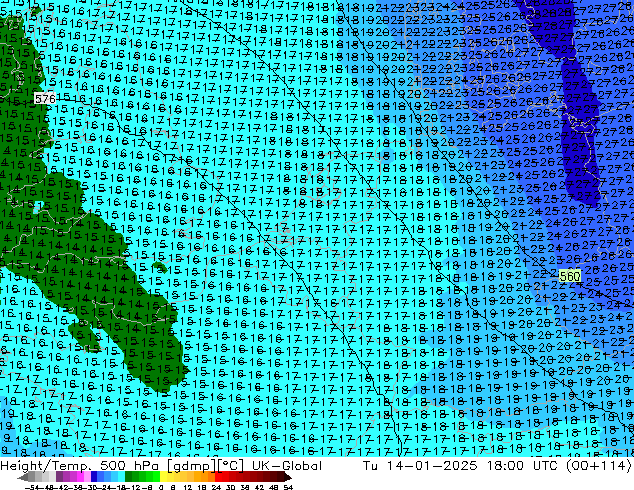Click the green section of the temperature legend
The image size is (634, 490).
(142, 477)
